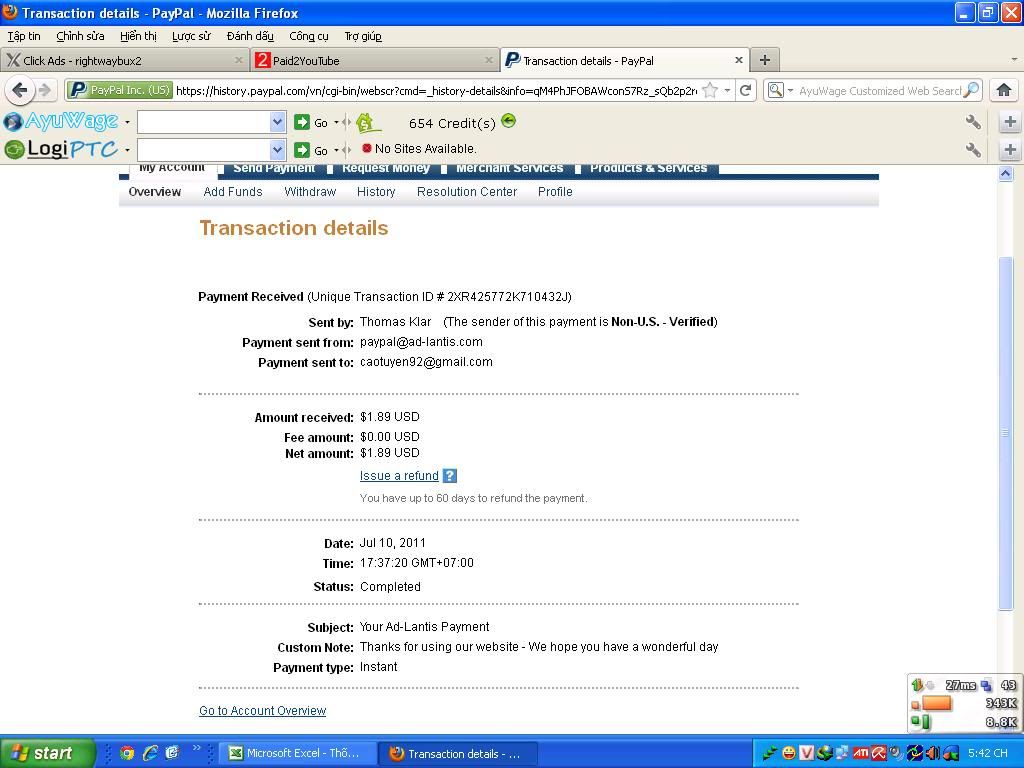Switch to Microsoft Excel taskbar button
This screenshot has width=1024, height=768.
click(296, 753)
